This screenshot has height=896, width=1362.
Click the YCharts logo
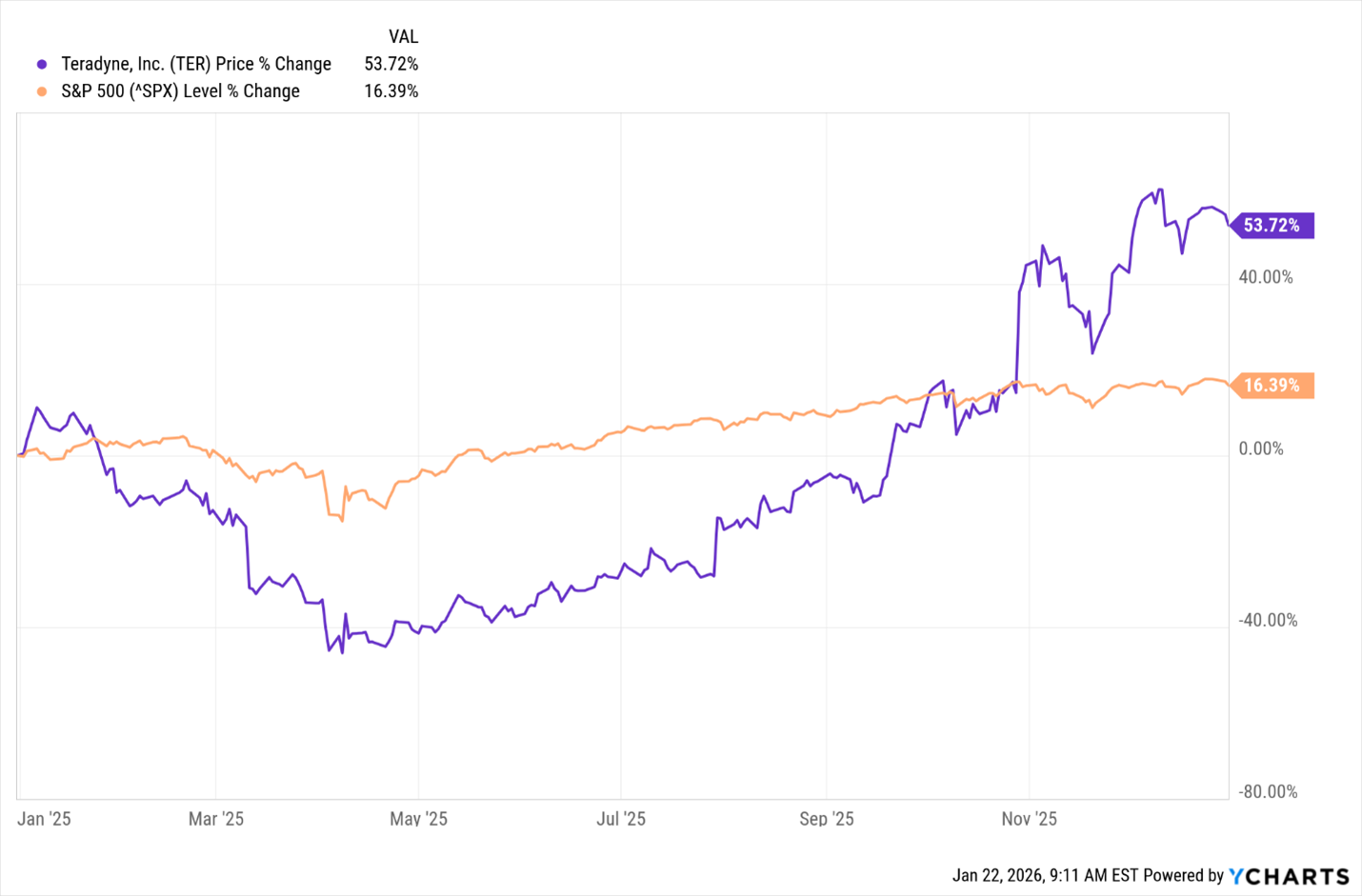click(x=1289, y=876)
